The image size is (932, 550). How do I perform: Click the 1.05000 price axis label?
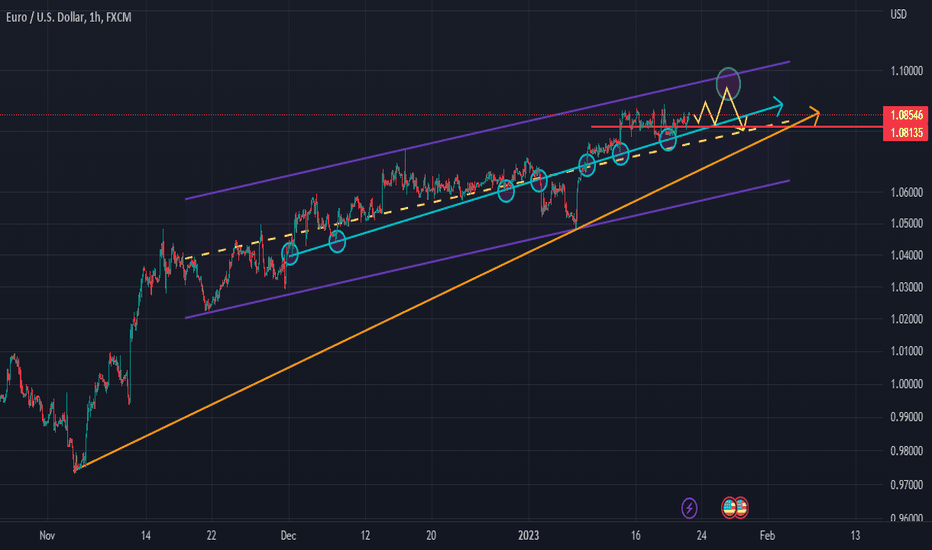(x=906, y=224)
